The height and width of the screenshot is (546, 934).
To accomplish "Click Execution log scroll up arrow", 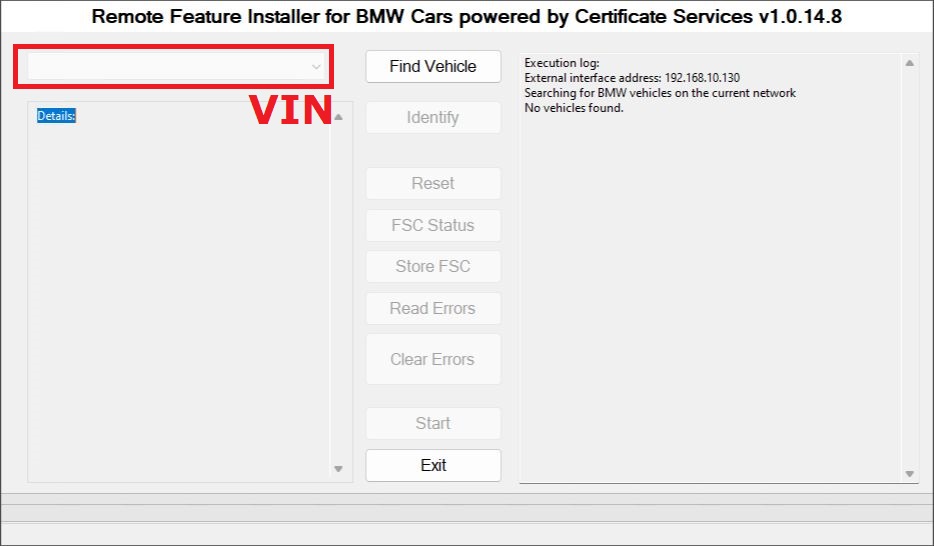I will [910, 63].
